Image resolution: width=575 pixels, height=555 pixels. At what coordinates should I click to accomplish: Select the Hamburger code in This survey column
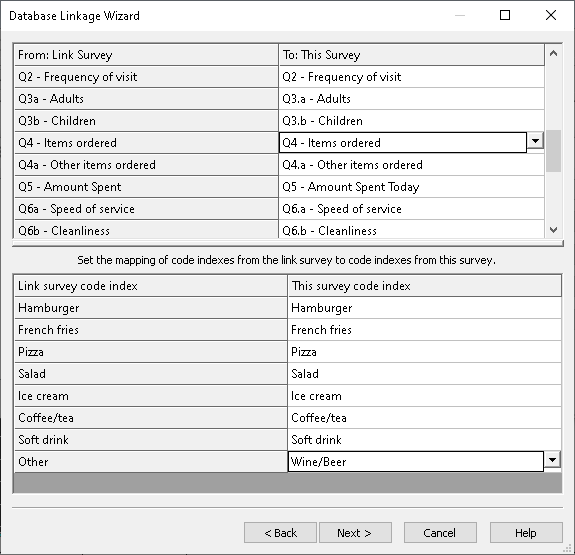pos(425,308)
